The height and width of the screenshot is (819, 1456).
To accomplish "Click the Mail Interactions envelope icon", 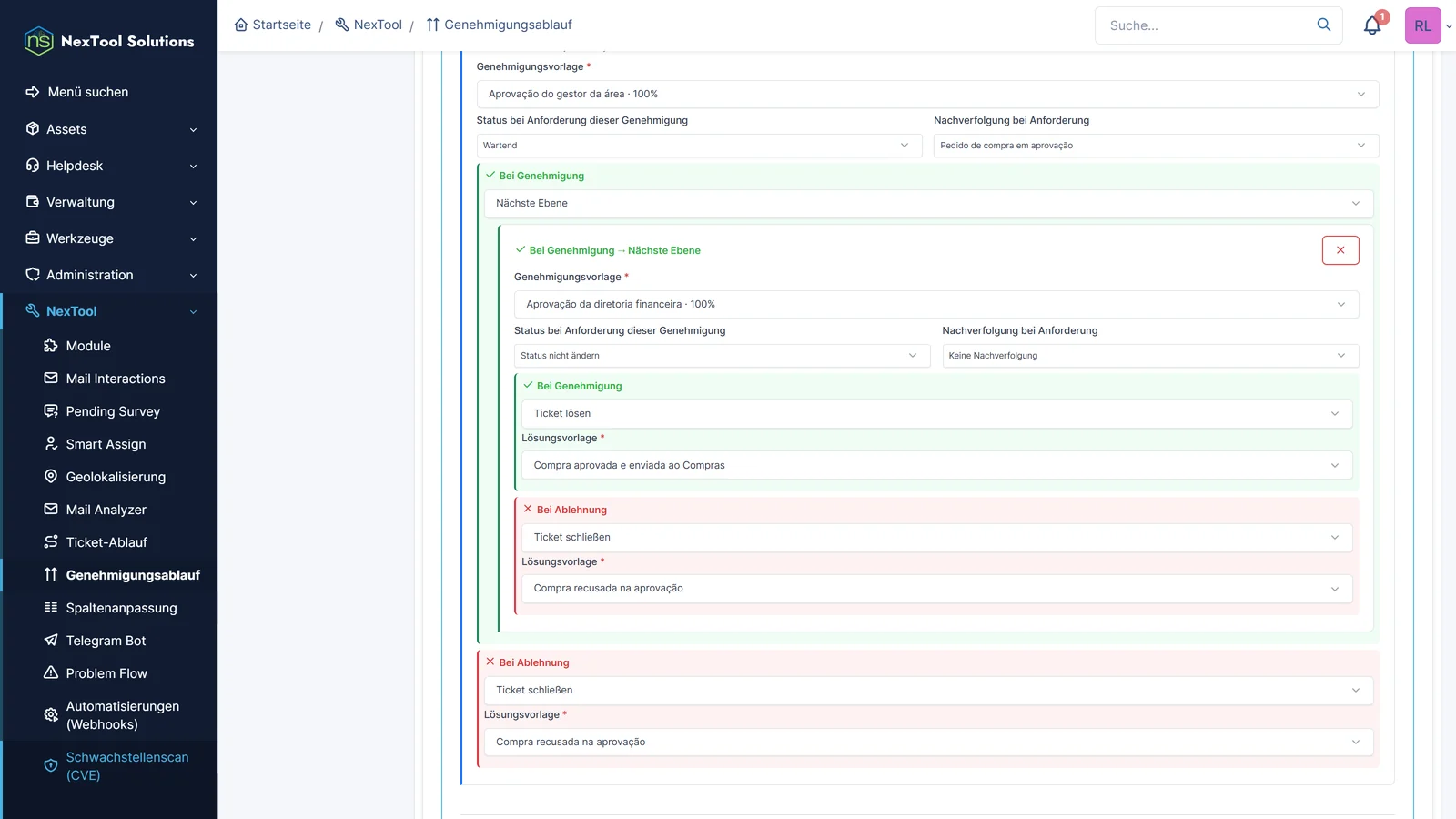I will (51, 379).
